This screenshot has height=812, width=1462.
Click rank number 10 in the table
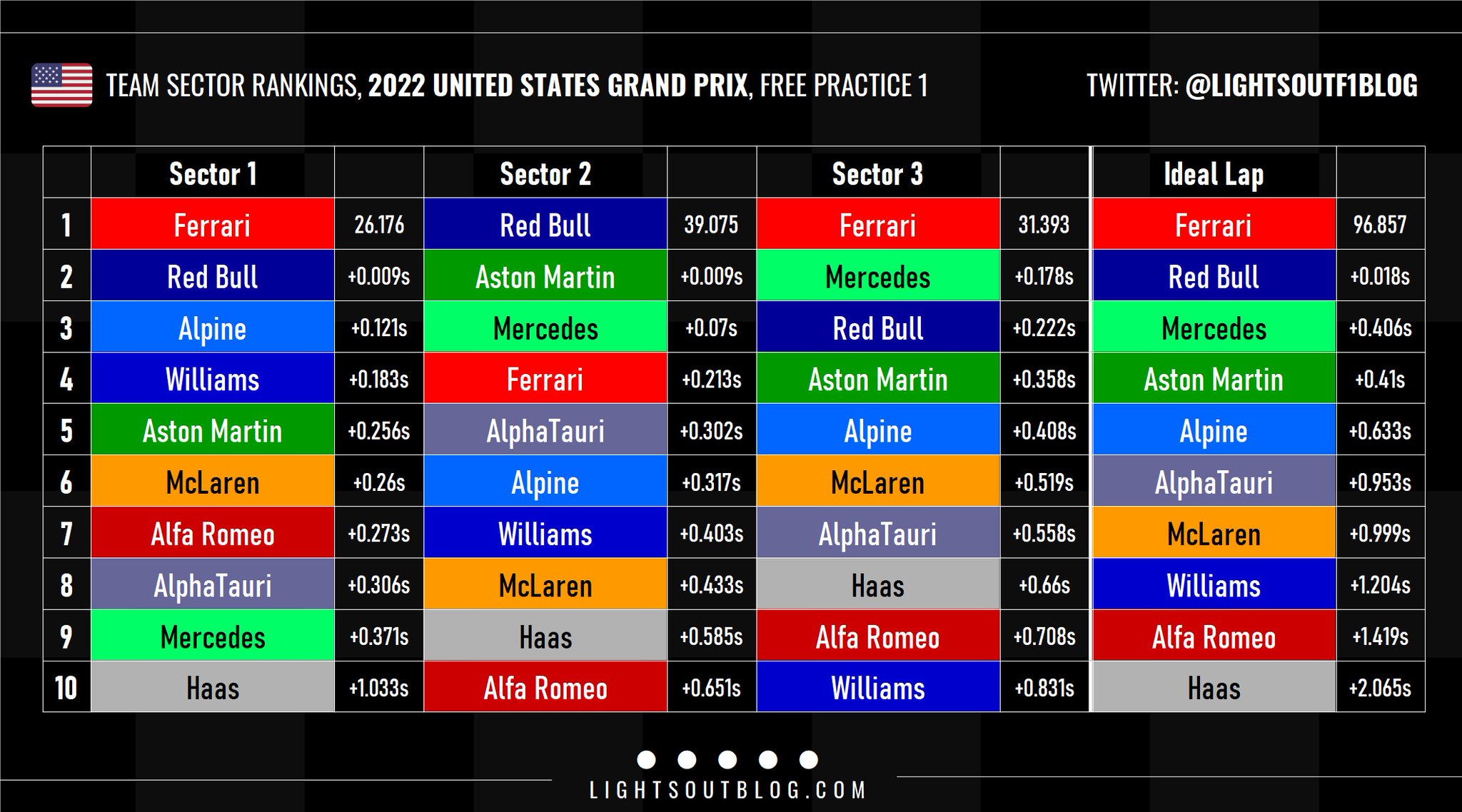(66, 688)
